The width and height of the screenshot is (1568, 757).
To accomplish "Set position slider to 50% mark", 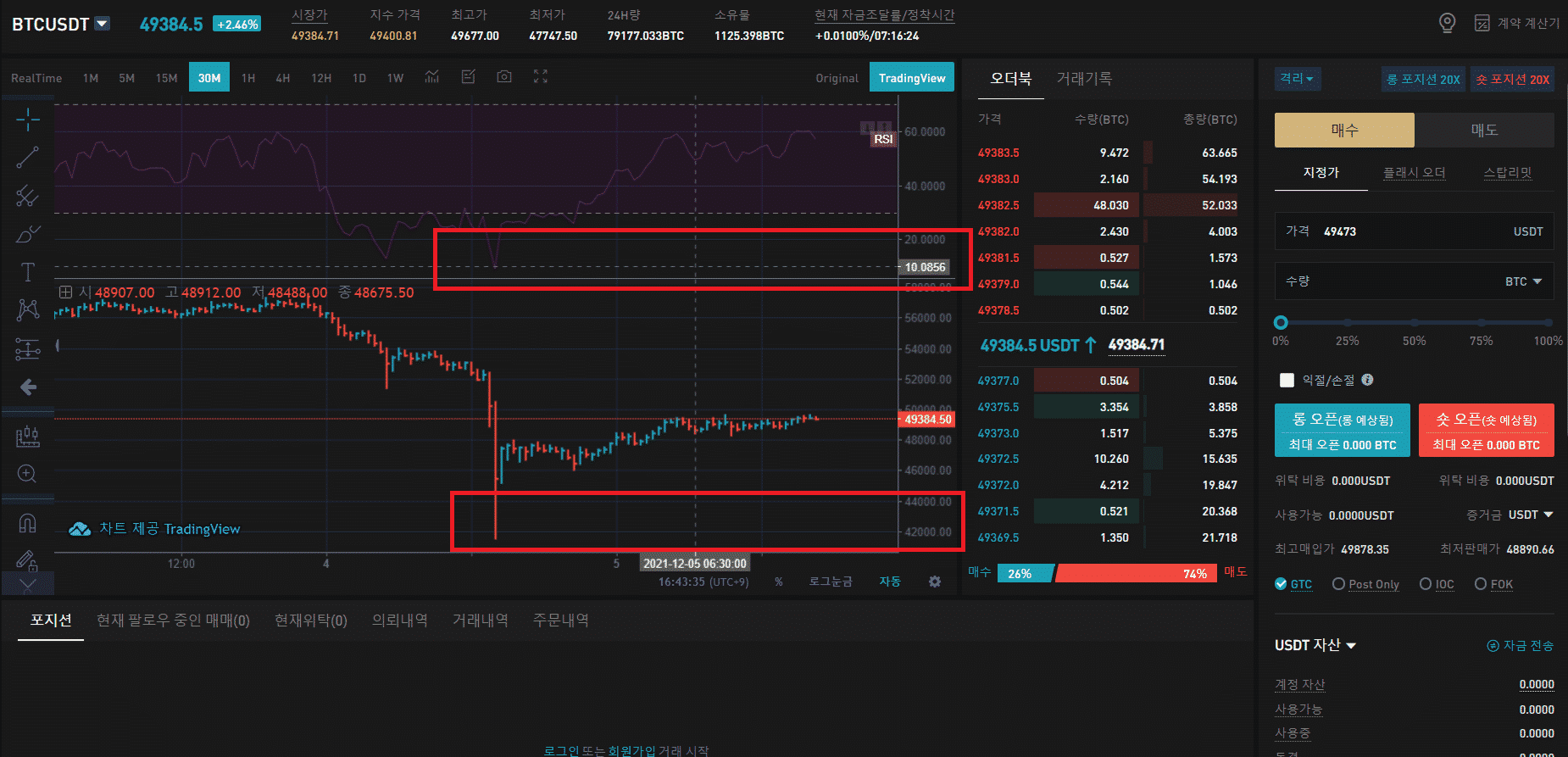I will click(1415, 323).
